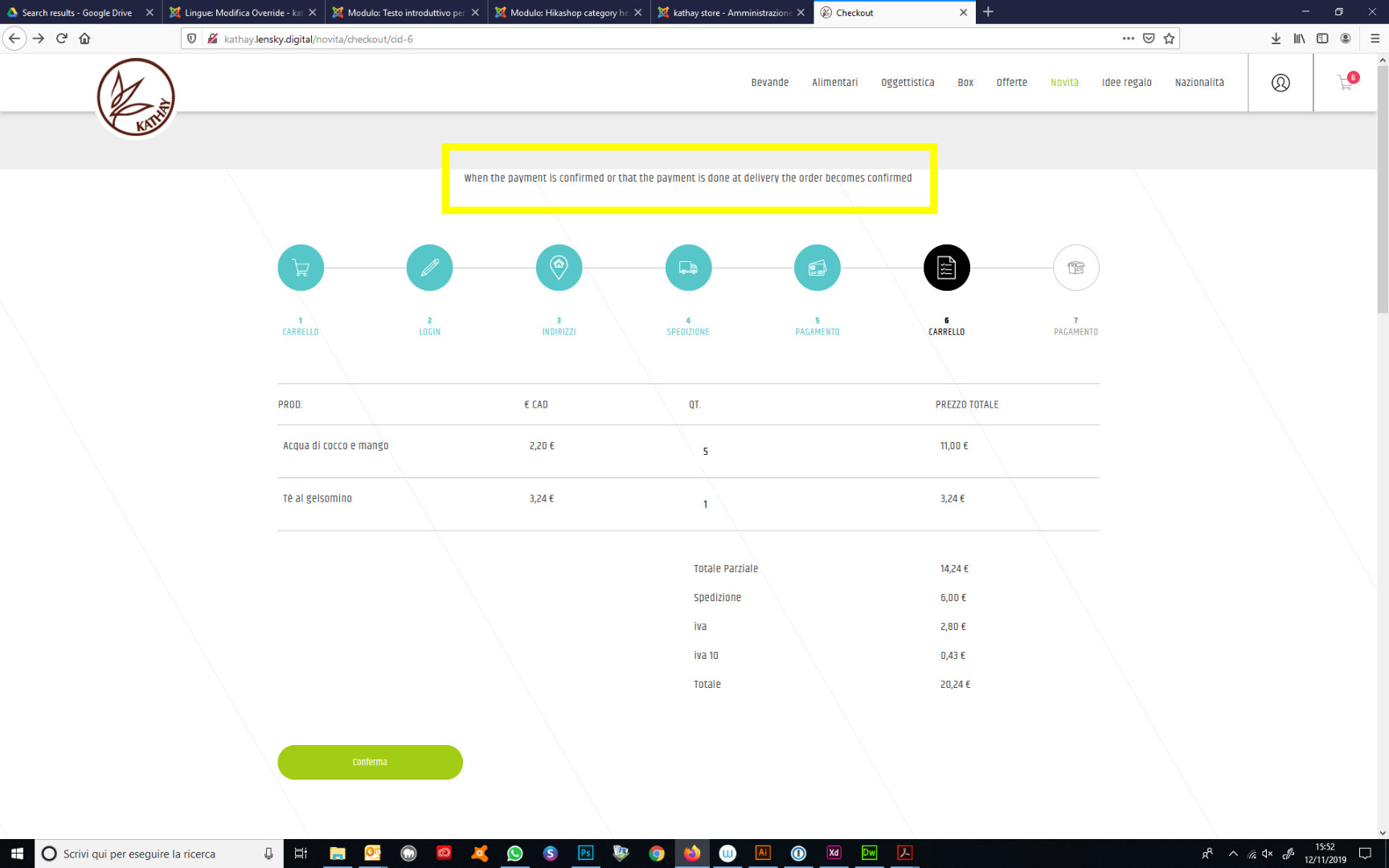Click the browser Forward arrow
1389x868 pixels.
(x=38, y=39)
